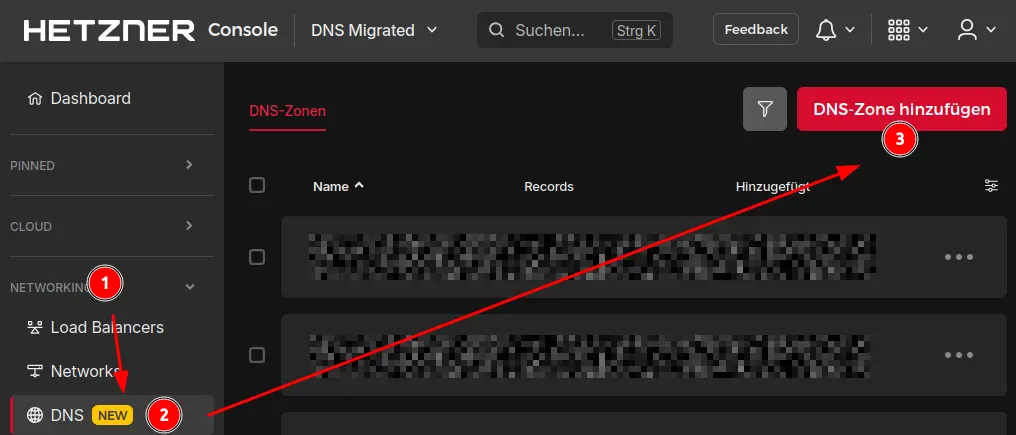
Task: Click the Networks icon
Action: click(x=35, y=371)
